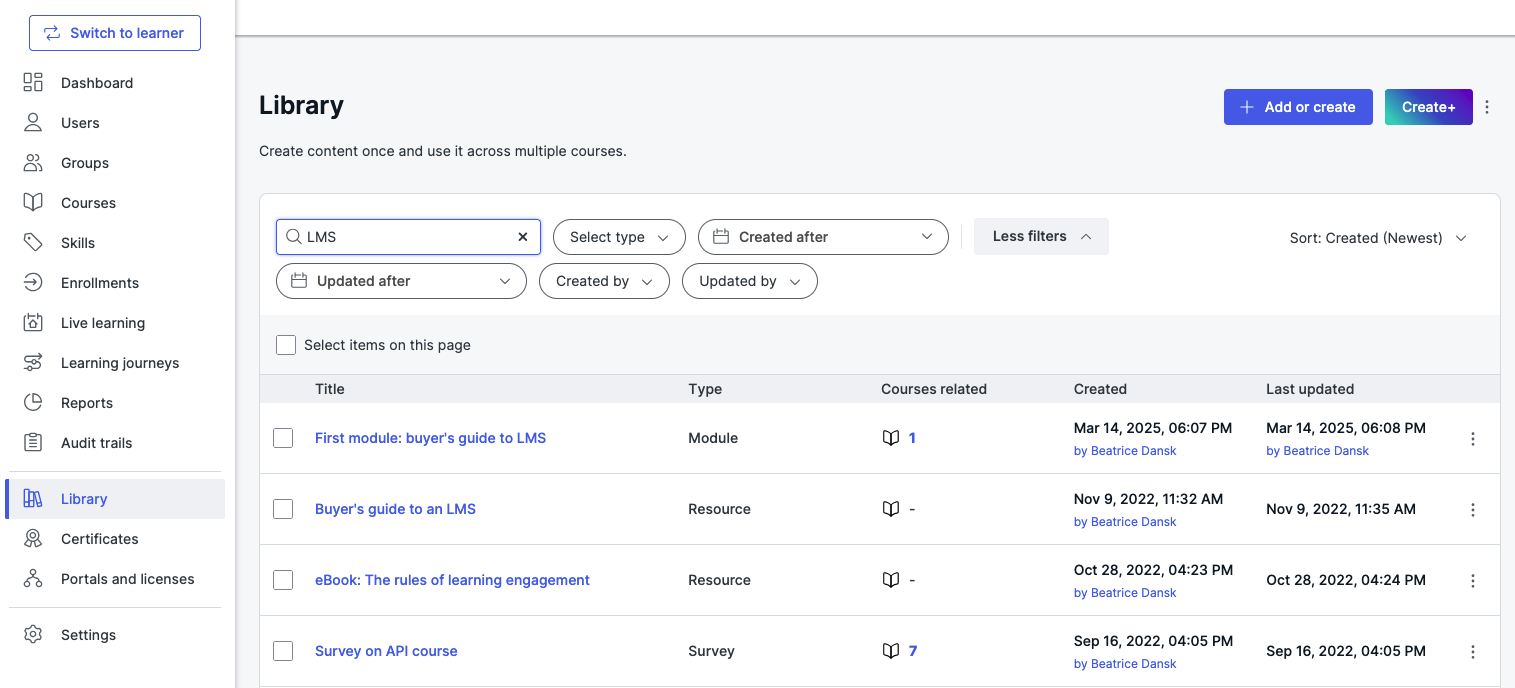Open row menu for First module buyer's guide
This screenshot has height=688, width=1515.
pos(1472,439)
